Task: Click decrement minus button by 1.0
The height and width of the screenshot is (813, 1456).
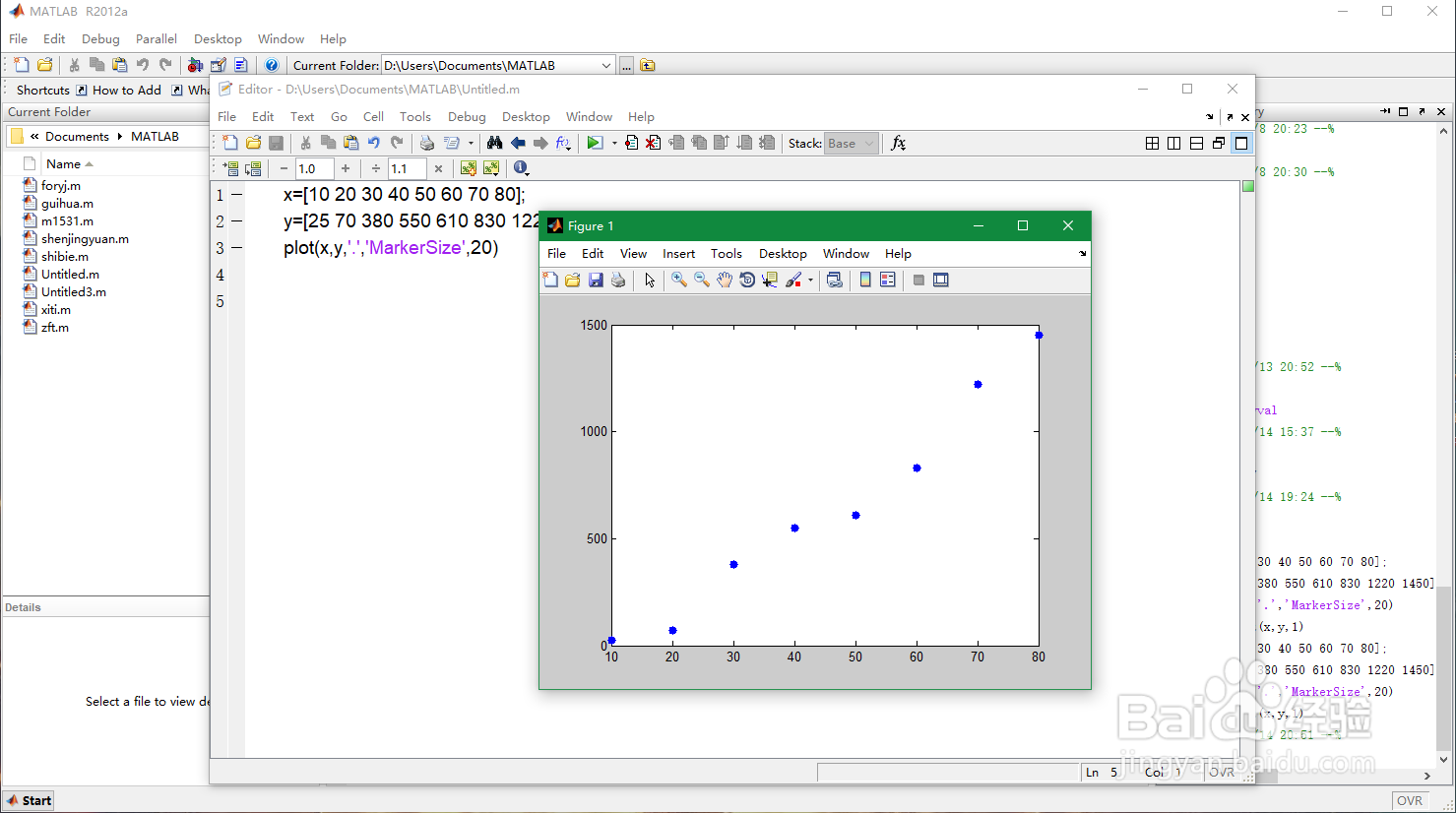Action: [284, 168]
